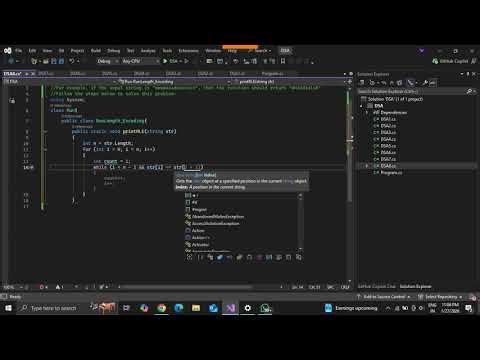Click the New Item icon in toolbar
The width and height of the screenshot is (480, 360).
click(x=34, y=61)
